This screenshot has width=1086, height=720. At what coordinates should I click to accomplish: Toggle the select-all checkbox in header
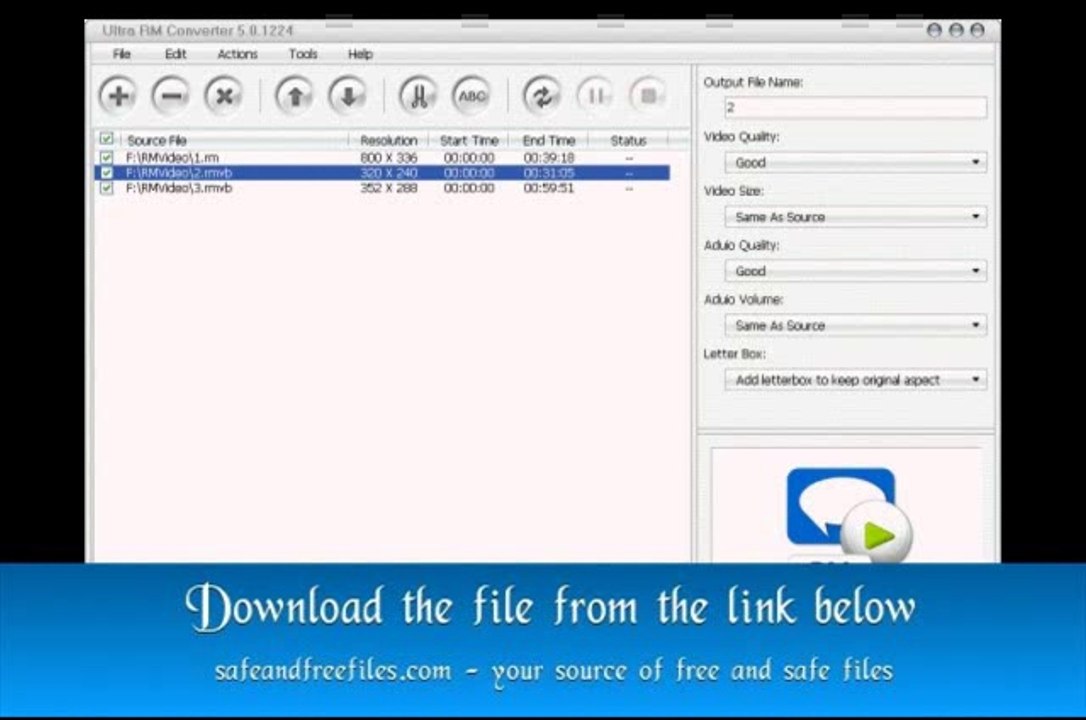pyautogui.click(x=107, y=139)
